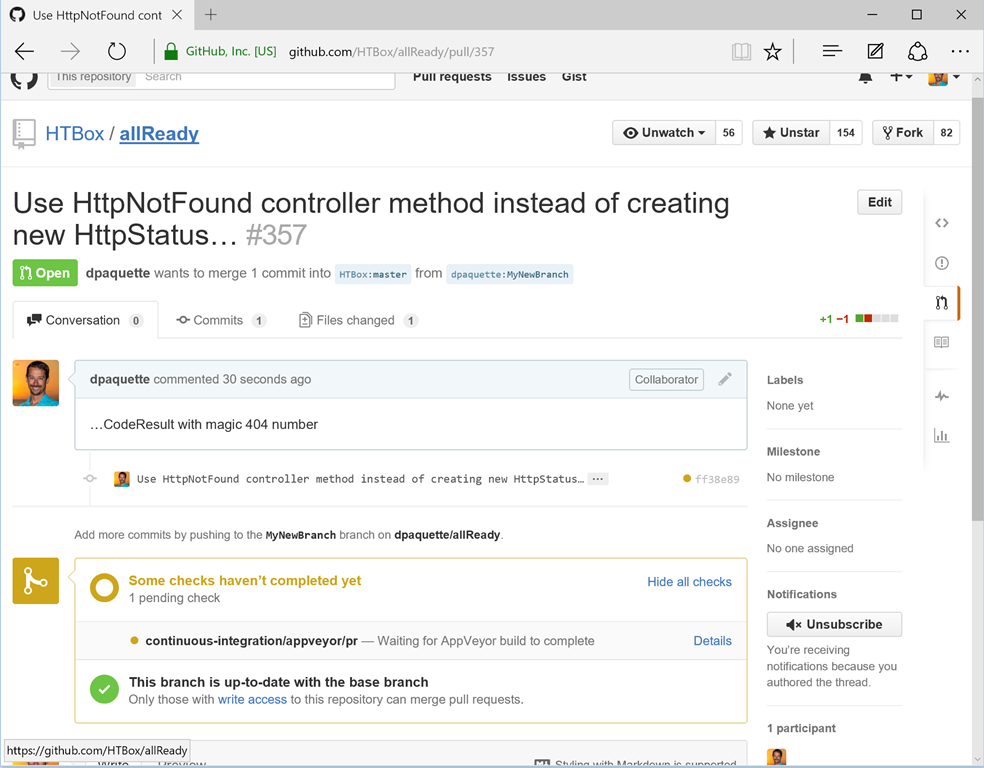Viewport: 984px width, 768px height.
Task: Open GitHub notifications bell
Action: point(865,78)
